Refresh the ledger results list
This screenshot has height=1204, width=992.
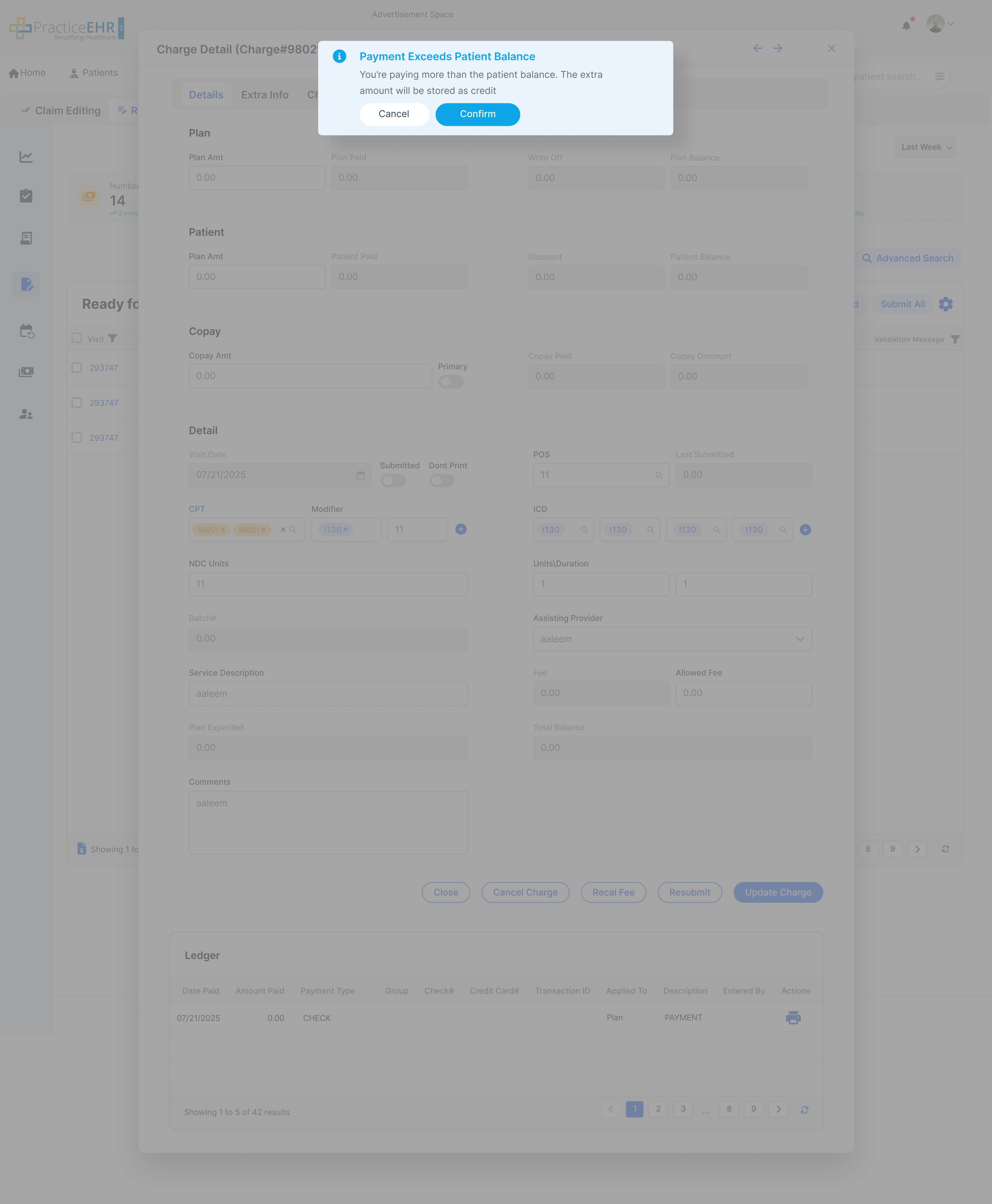point(805,1109)
